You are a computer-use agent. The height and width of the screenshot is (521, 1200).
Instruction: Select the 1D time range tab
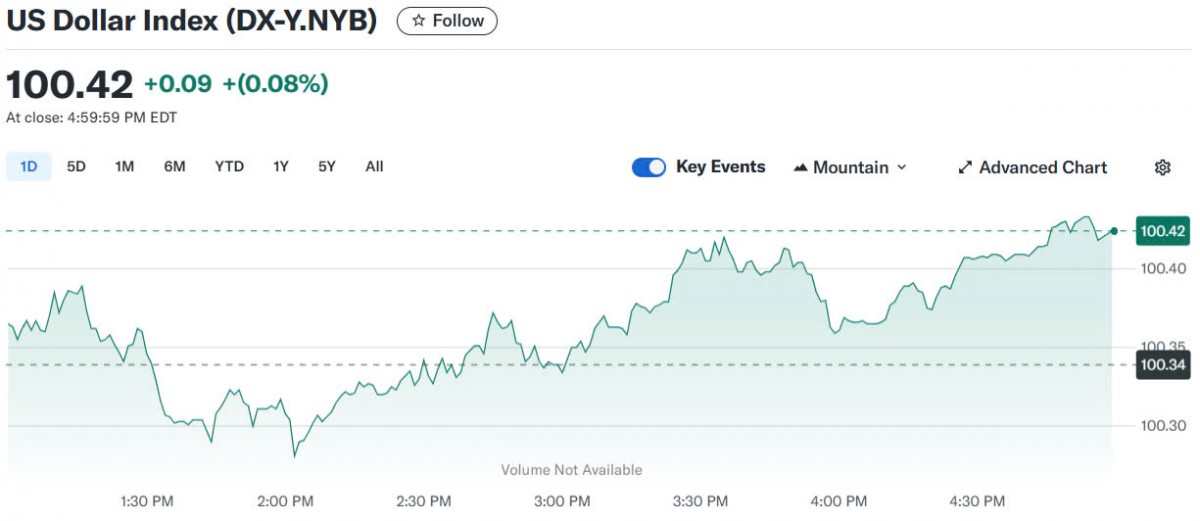click(29, 167)
